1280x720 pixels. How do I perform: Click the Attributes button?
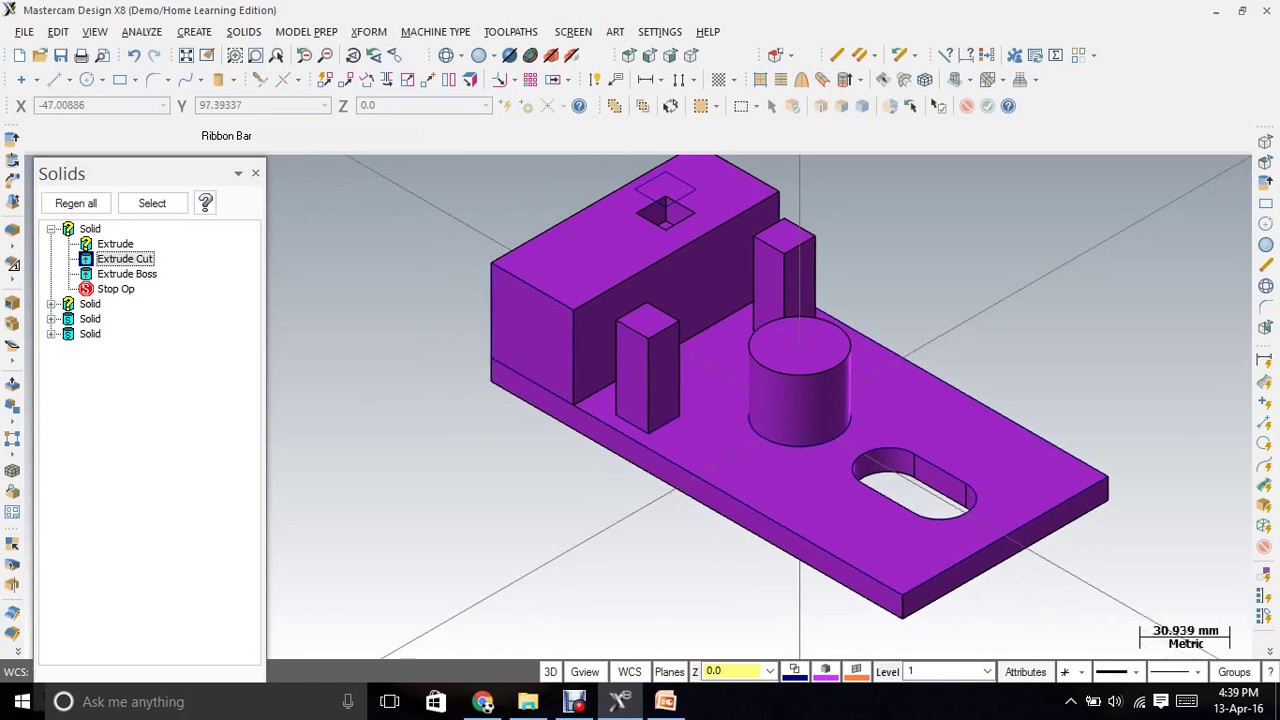1025,672
